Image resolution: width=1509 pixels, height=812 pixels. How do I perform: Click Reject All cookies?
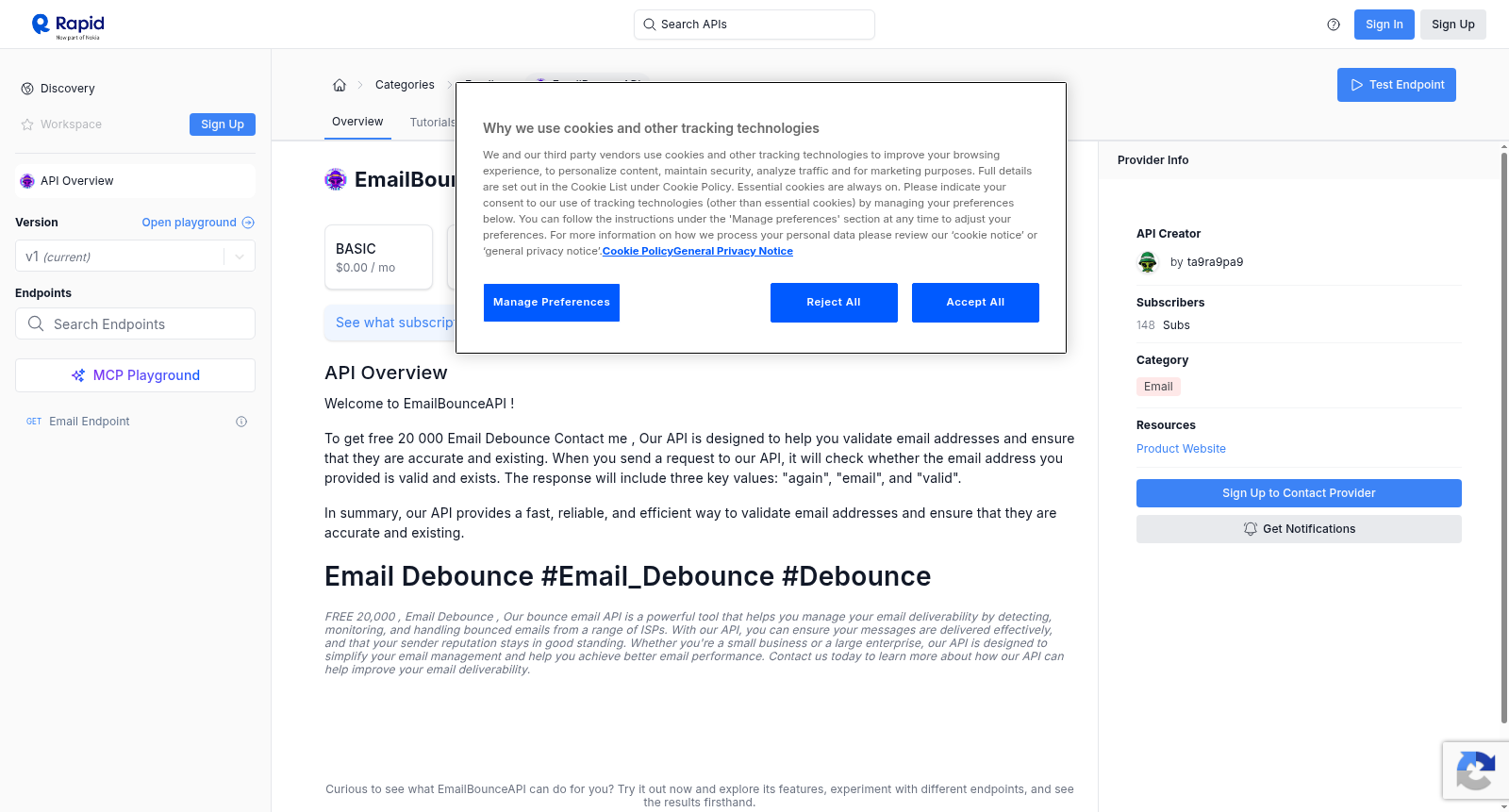point(834,303)
